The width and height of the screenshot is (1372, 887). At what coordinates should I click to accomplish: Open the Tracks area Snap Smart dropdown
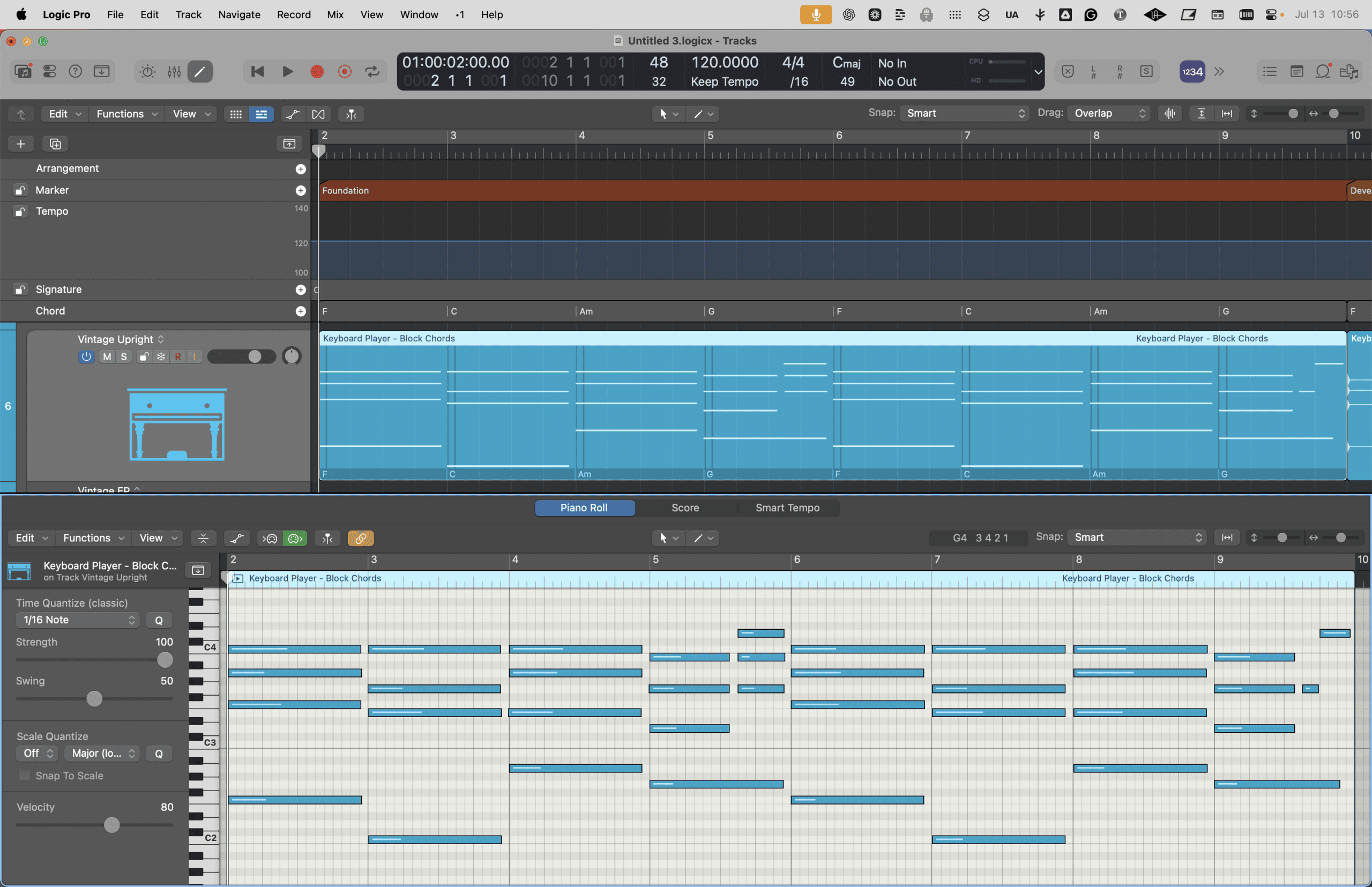pos(964,114)
